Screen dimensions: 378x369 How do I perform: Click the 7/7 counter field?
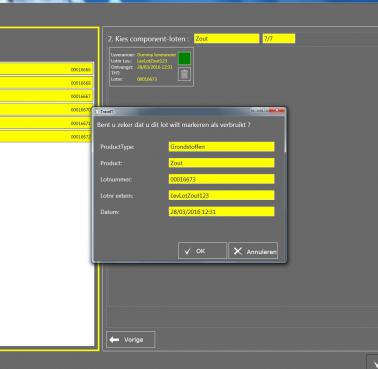(x=279, y=39)
